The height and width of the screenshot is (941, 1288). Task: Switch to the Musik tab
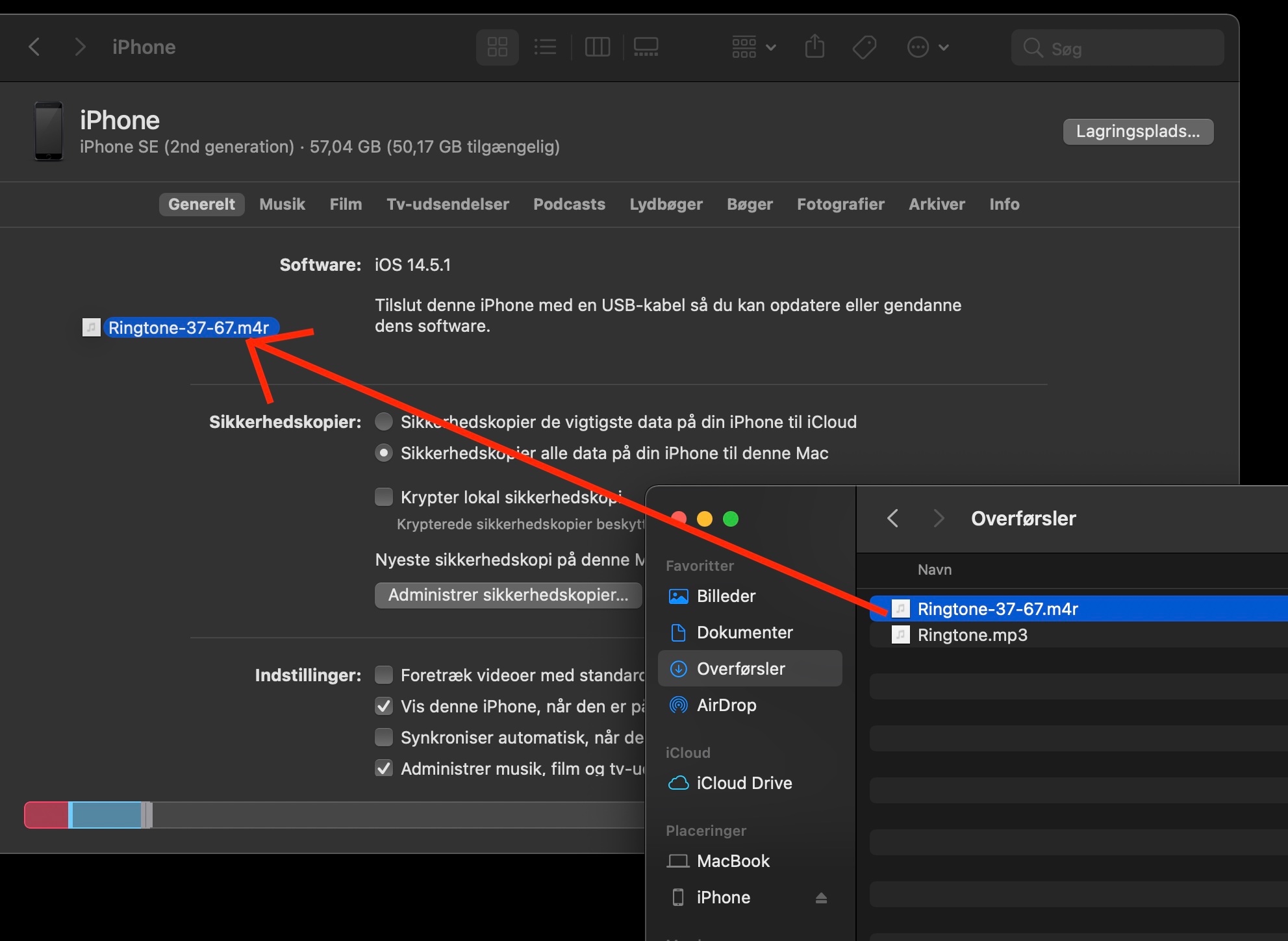coord(281,204)
